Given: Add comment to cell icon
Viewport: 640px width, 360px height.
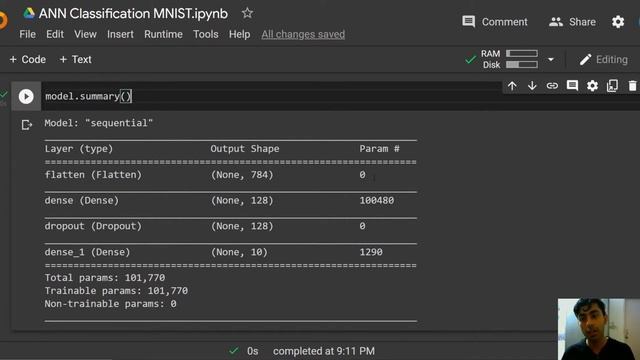Looking at the screenshot, I should [572, 86].
